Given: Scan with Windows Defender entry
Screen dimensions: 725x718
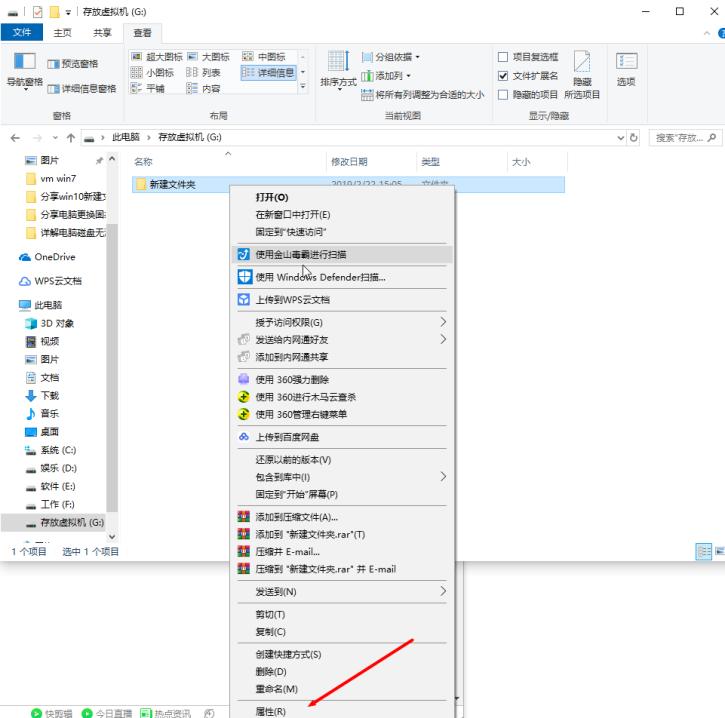Looking at the screenshot, I should pyautogui.click(x=342, y=277).
